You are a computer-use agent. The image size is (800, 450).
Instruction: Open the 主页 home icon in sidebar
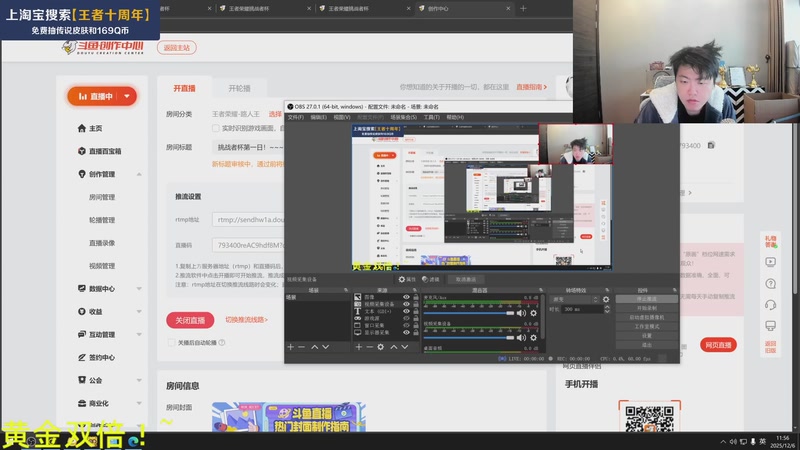(x=82, y=128)
